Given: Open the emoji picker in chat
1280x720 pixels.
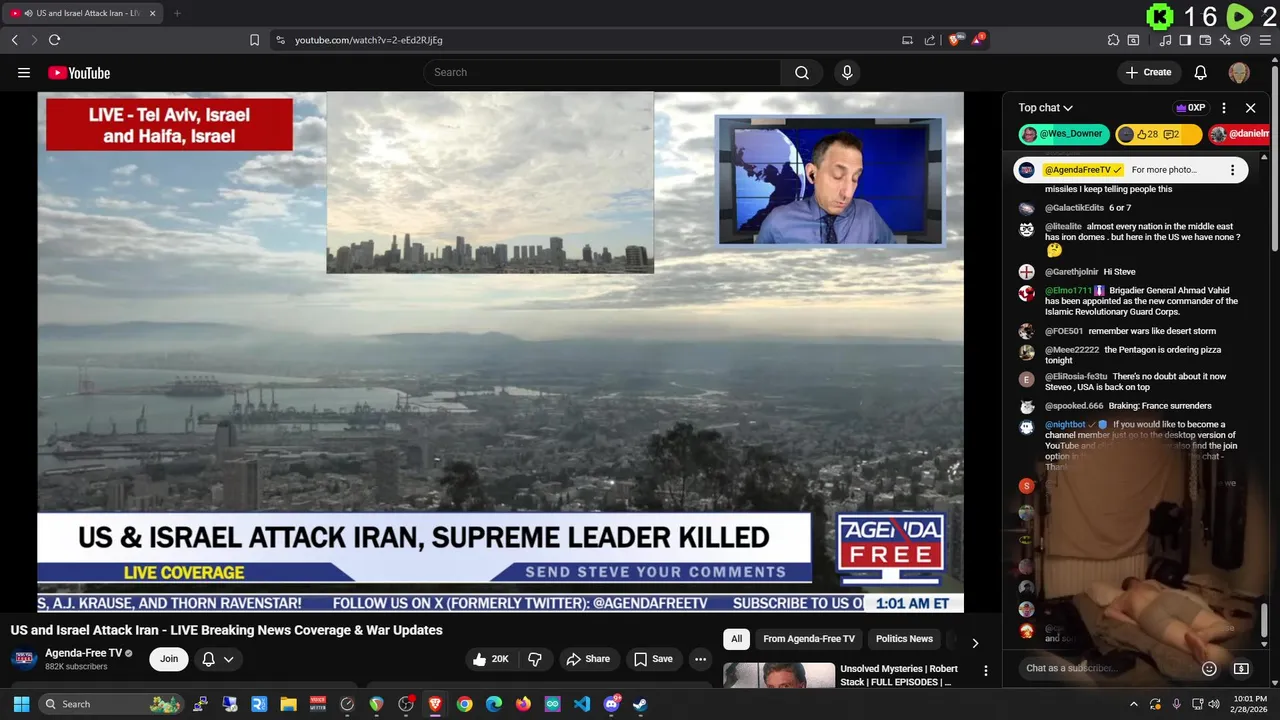Looking at the screenshot, I should (1209, 668).
